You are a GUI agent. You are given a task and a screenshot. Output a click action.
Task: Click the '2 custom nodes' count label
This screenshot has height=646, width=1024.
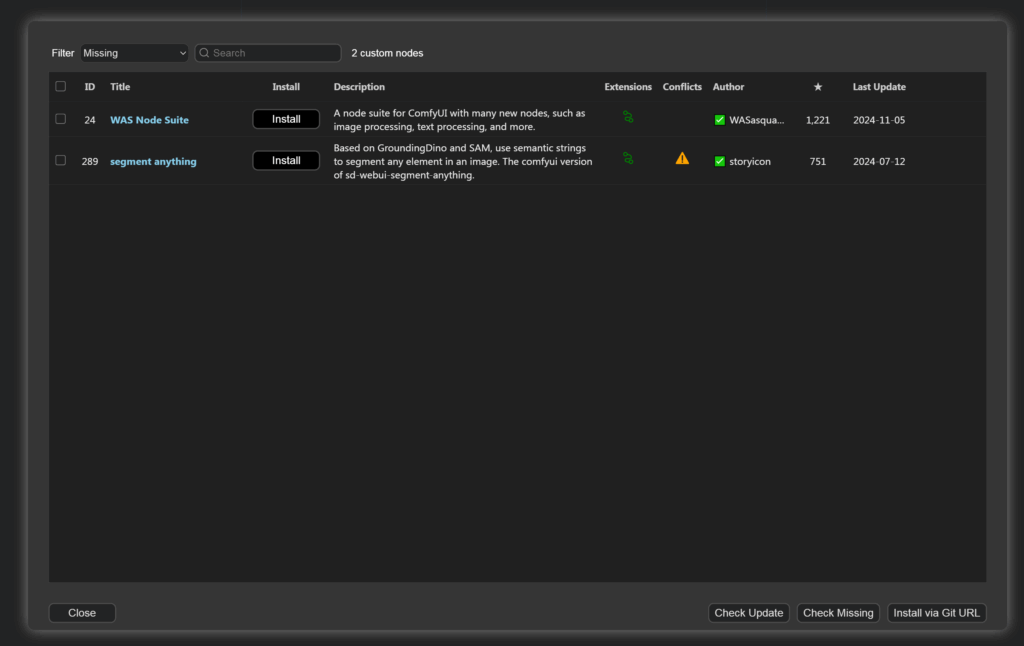pyautogui.click(x=387, y=53)
